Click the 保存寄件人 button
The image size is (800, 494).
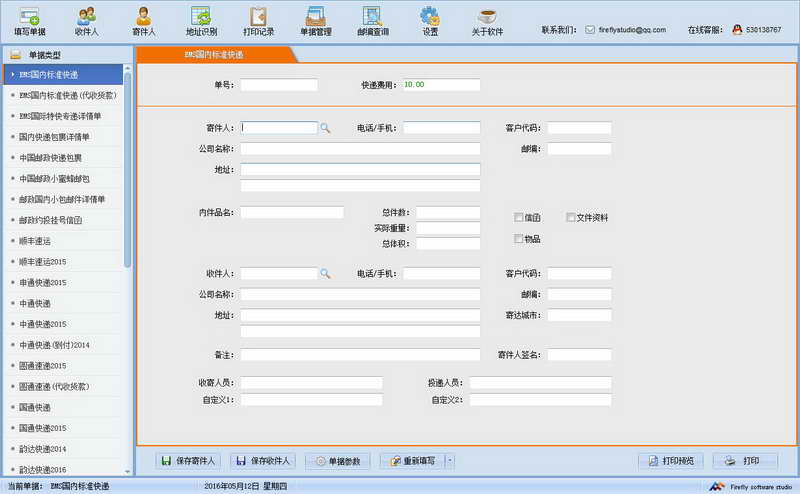pos(188,461)
